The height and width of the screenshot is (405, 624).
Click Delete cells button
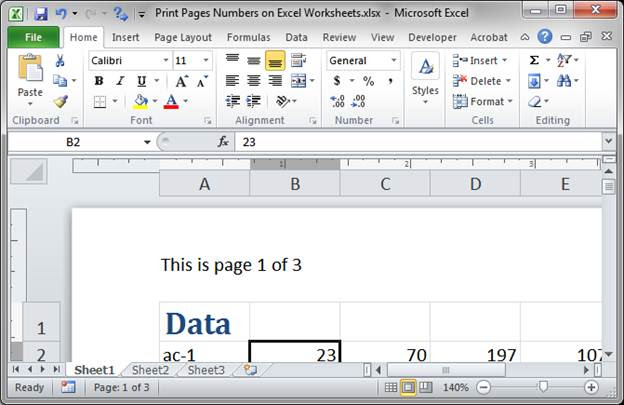(482, 81)
